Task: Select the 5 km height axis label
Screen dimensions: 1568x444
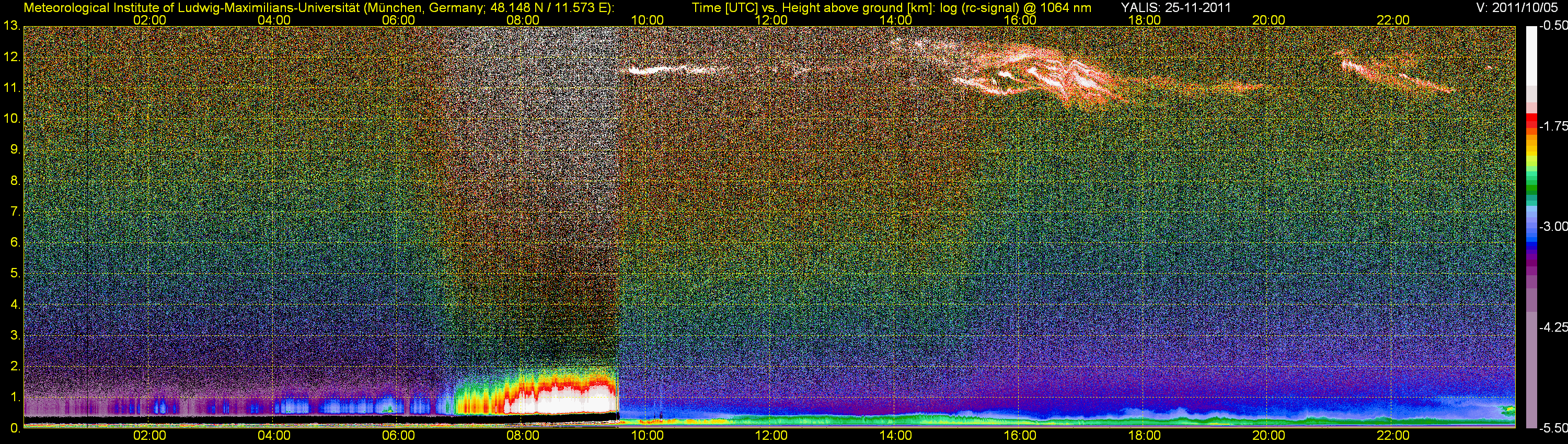Action: point(15,274)
